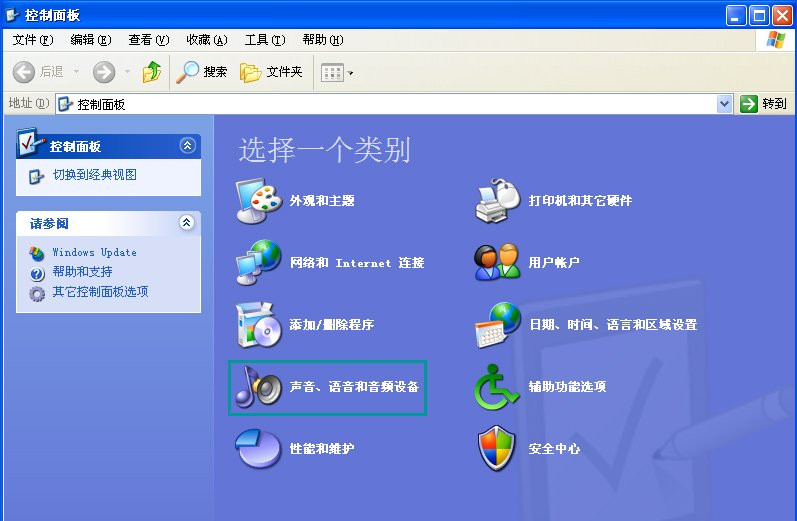Click the green 转到 Go arrow

point(749,104)
